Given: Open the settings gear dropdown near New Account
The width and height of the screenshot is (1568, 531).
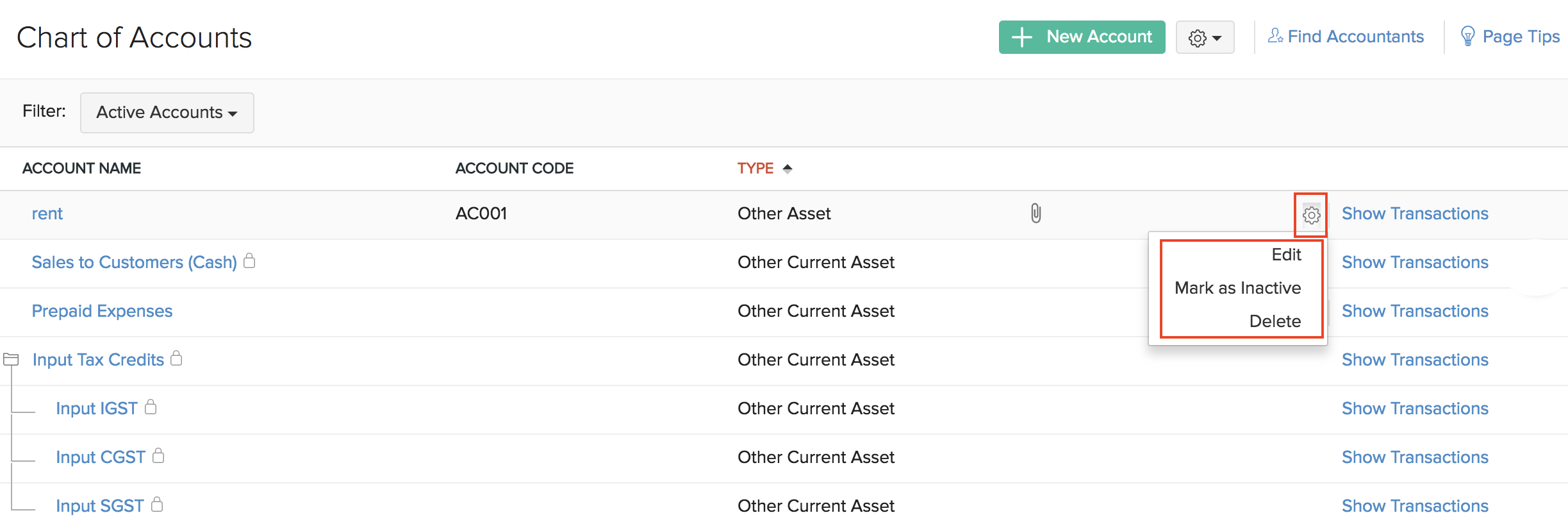Looking at the screenshot, I should [x=1205, y=38].
